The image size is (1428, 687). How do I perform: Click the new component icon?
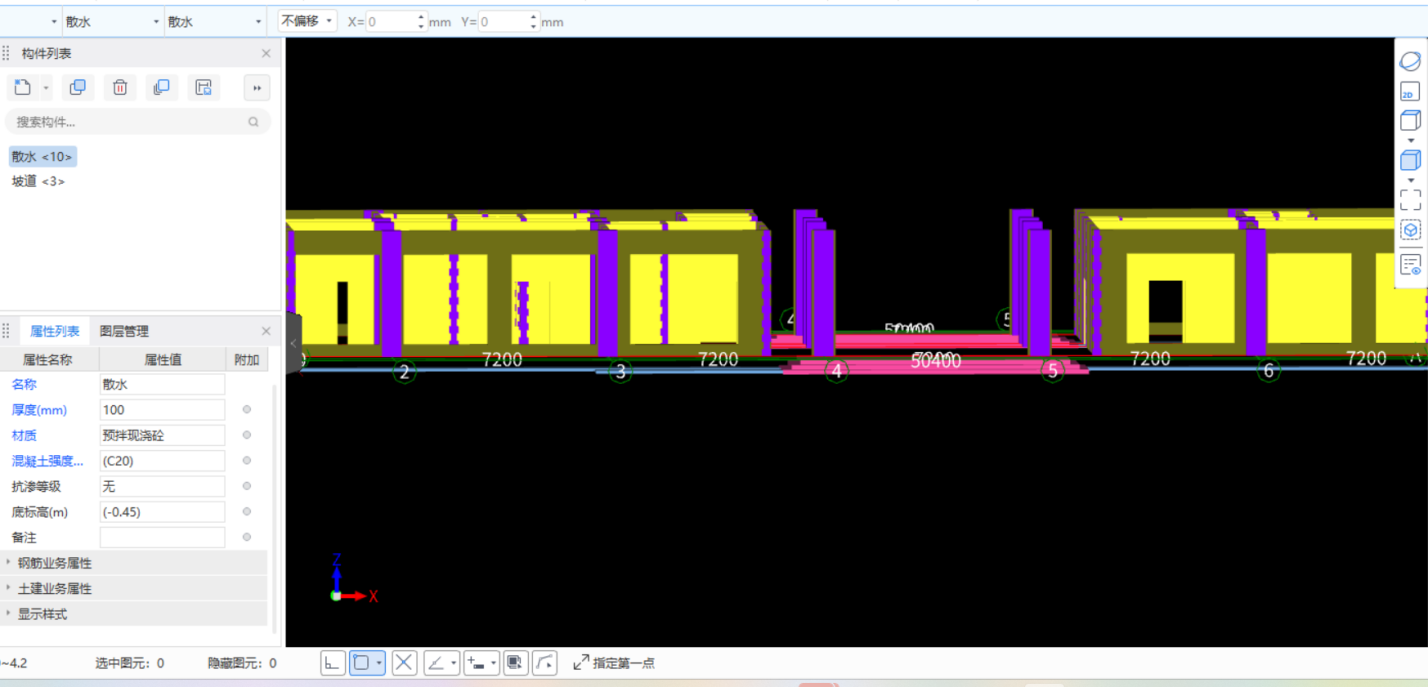pos(23,88)
